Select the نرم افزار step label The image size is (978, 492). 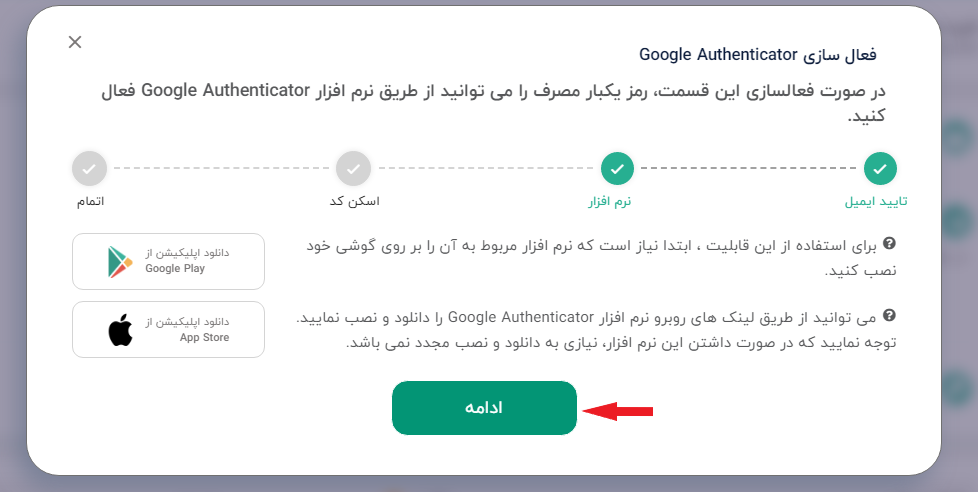(609, 202)
